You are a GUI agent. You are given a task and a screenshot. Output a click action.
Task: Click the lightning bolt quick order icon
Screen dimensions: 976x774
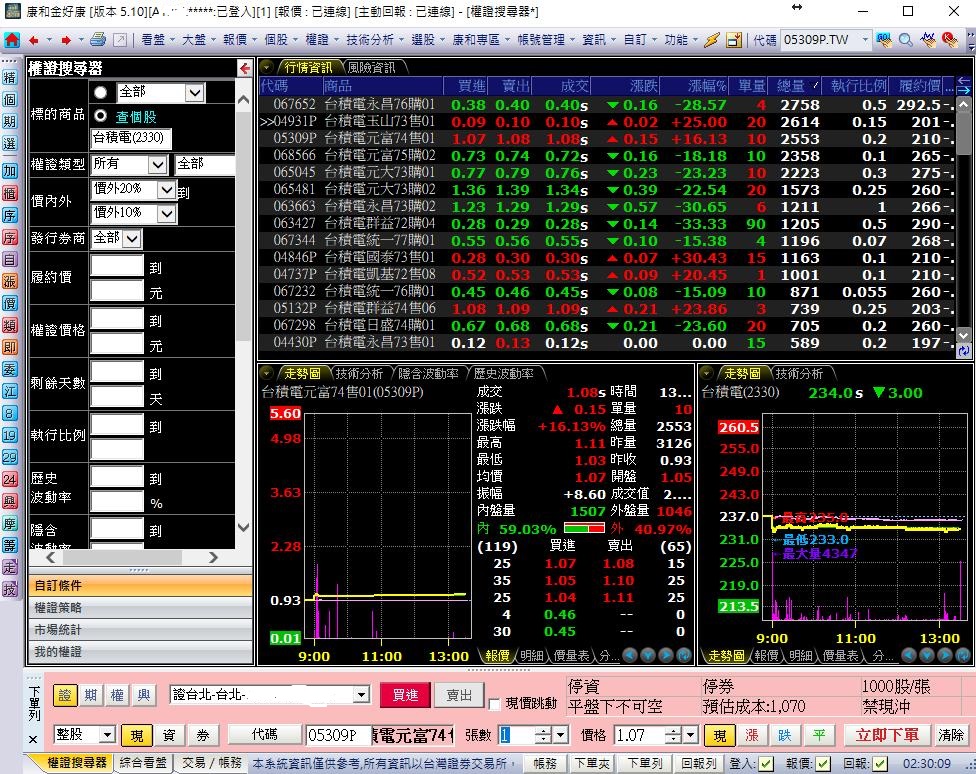712,40
